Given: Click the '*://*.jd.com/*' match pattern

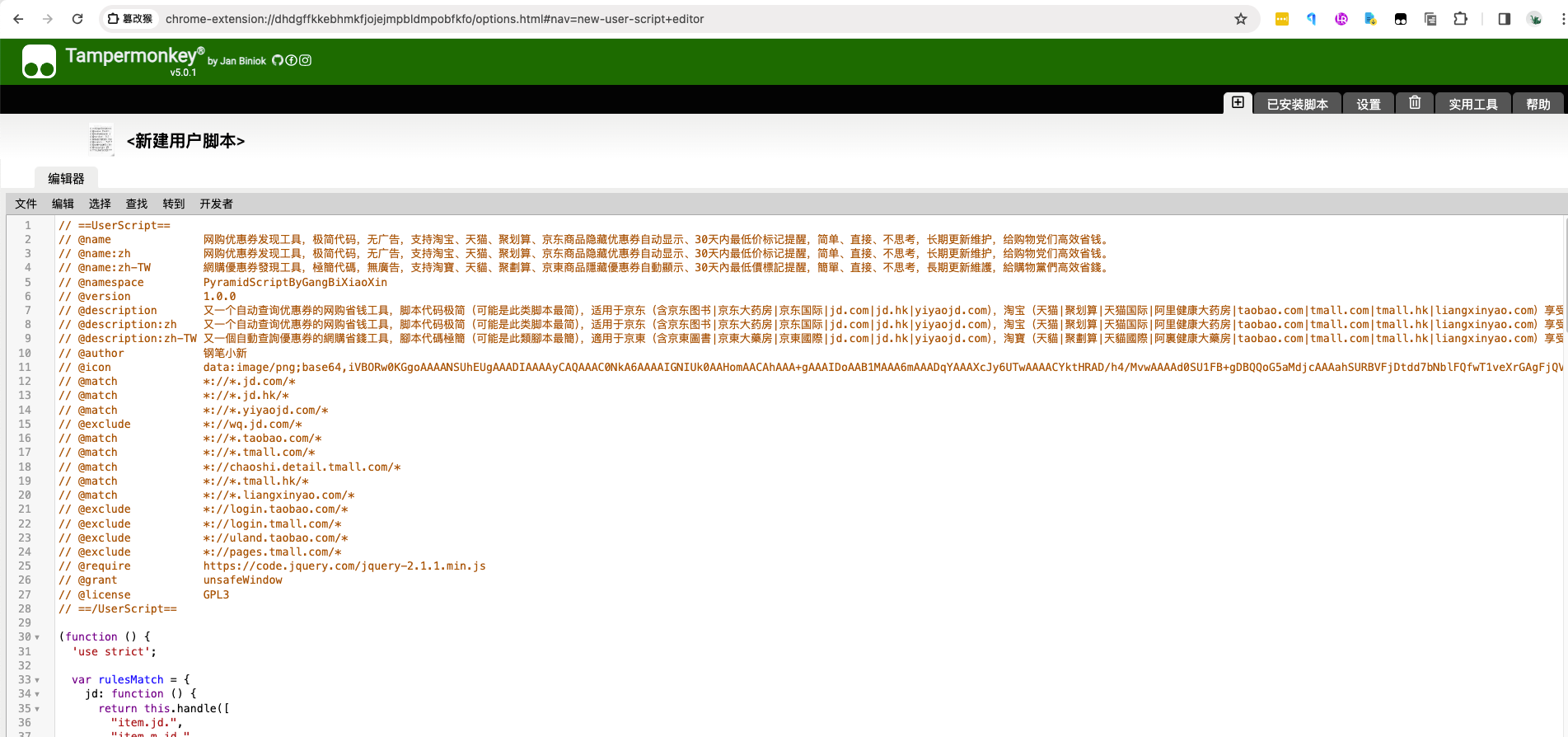Looking at the screenshot, I should pyautogui.click(x=250, y=381).
